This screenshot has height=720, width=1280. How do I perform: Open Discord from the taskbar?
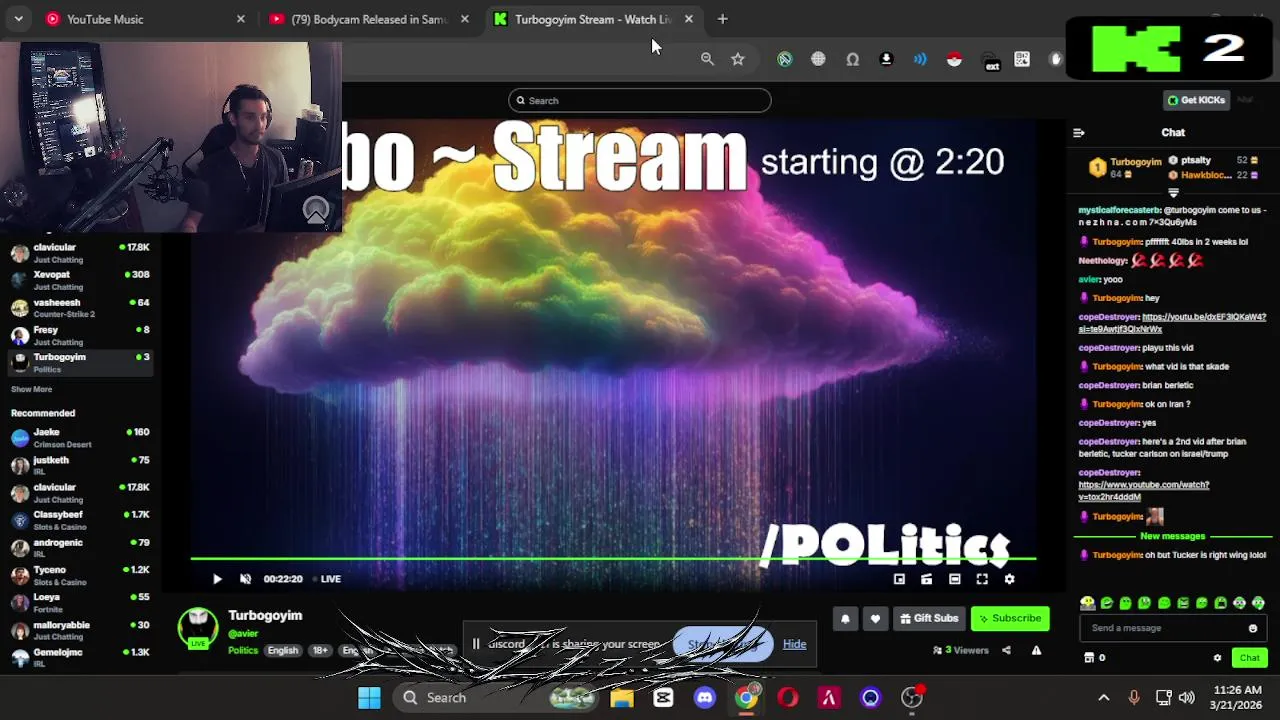705,698
